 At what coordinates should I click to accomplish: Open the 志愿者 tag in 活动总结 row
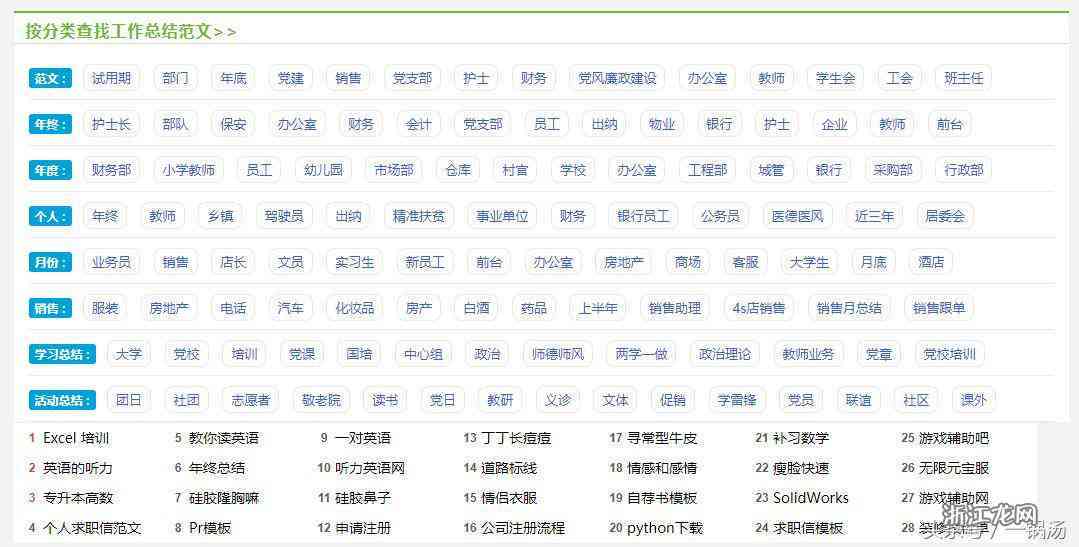coord(250,400)
